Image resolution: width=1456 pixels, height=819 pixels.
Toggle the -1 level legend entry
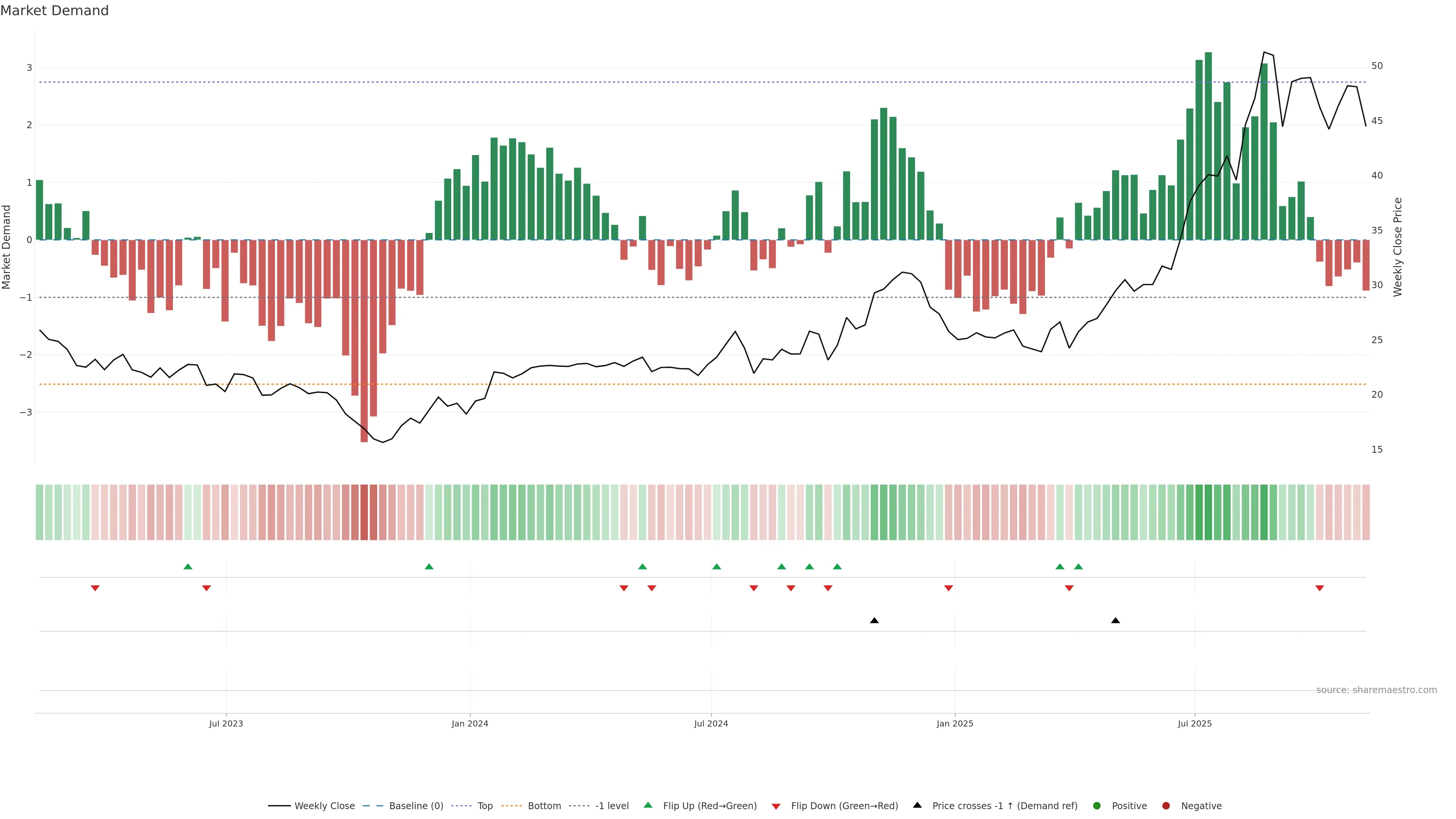(x=612, y=805)
